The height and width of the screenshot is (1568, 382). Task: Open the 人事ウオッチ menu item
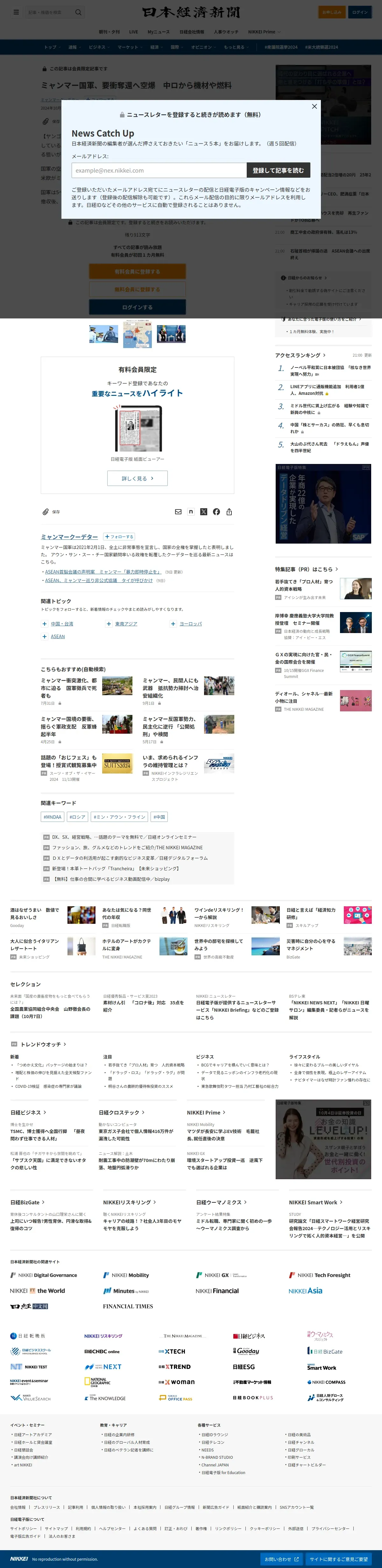226,32
